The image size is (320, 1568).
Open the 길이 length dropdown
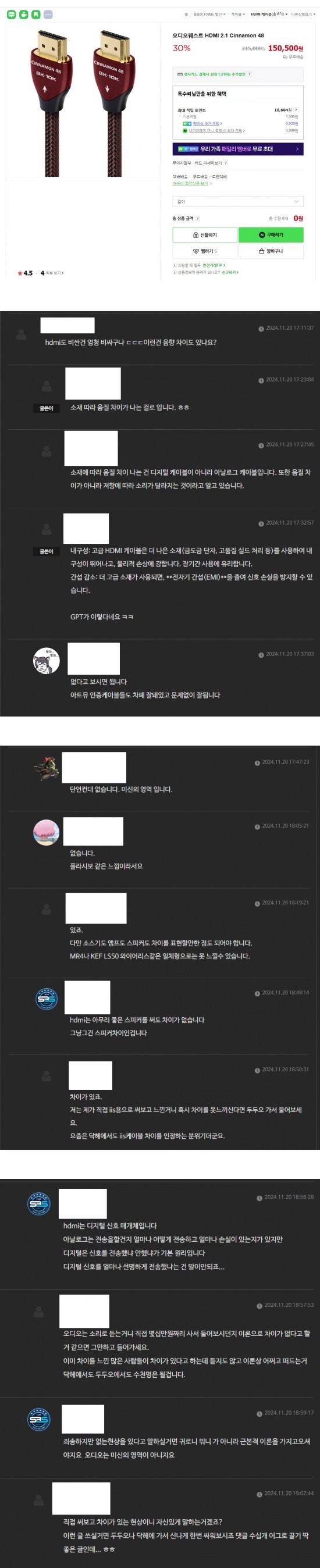pos(238,201)
